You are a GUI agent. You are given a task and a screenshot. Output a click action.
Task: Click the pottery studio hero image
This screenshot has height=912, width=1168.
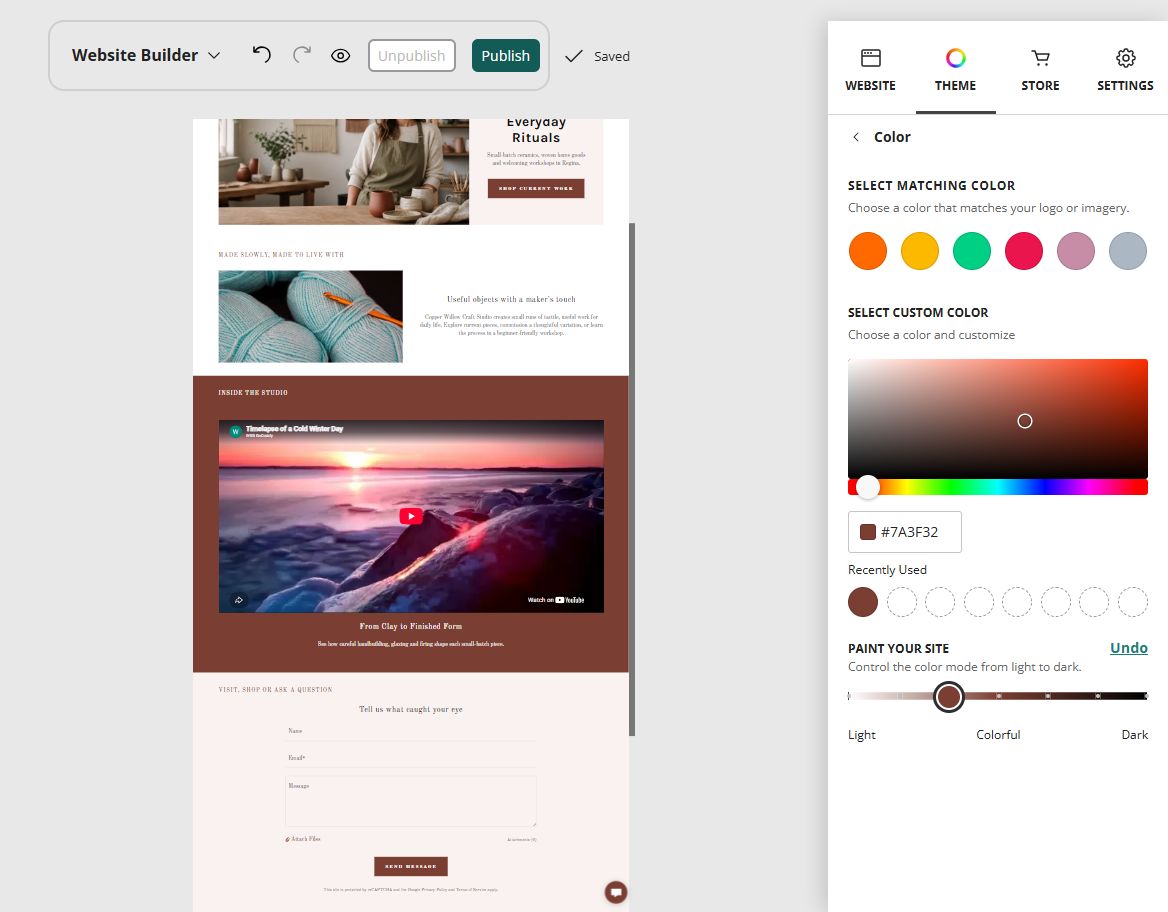click(x=343, y=171)
